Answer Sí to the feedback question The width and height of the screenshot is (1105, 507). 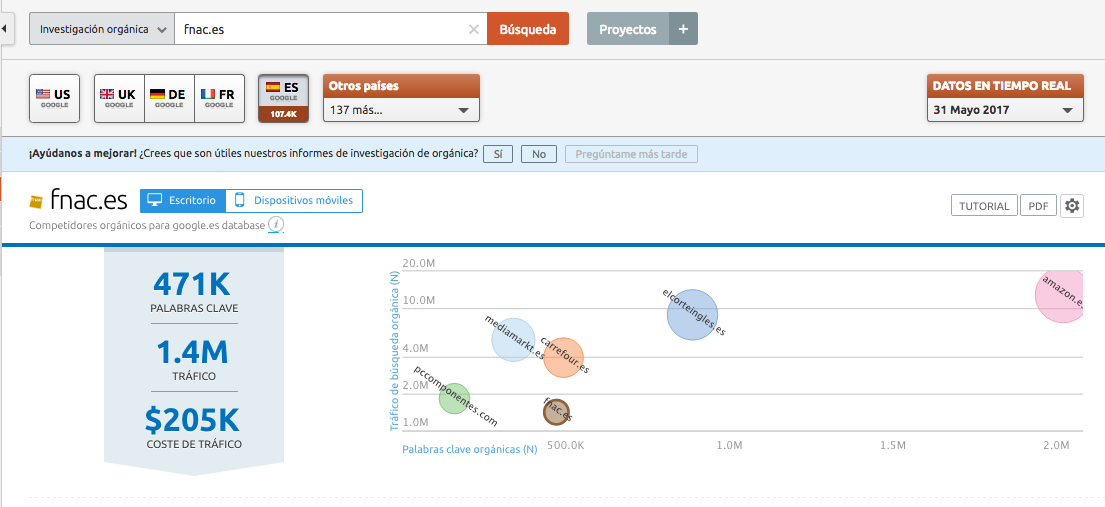click(498, 154)
